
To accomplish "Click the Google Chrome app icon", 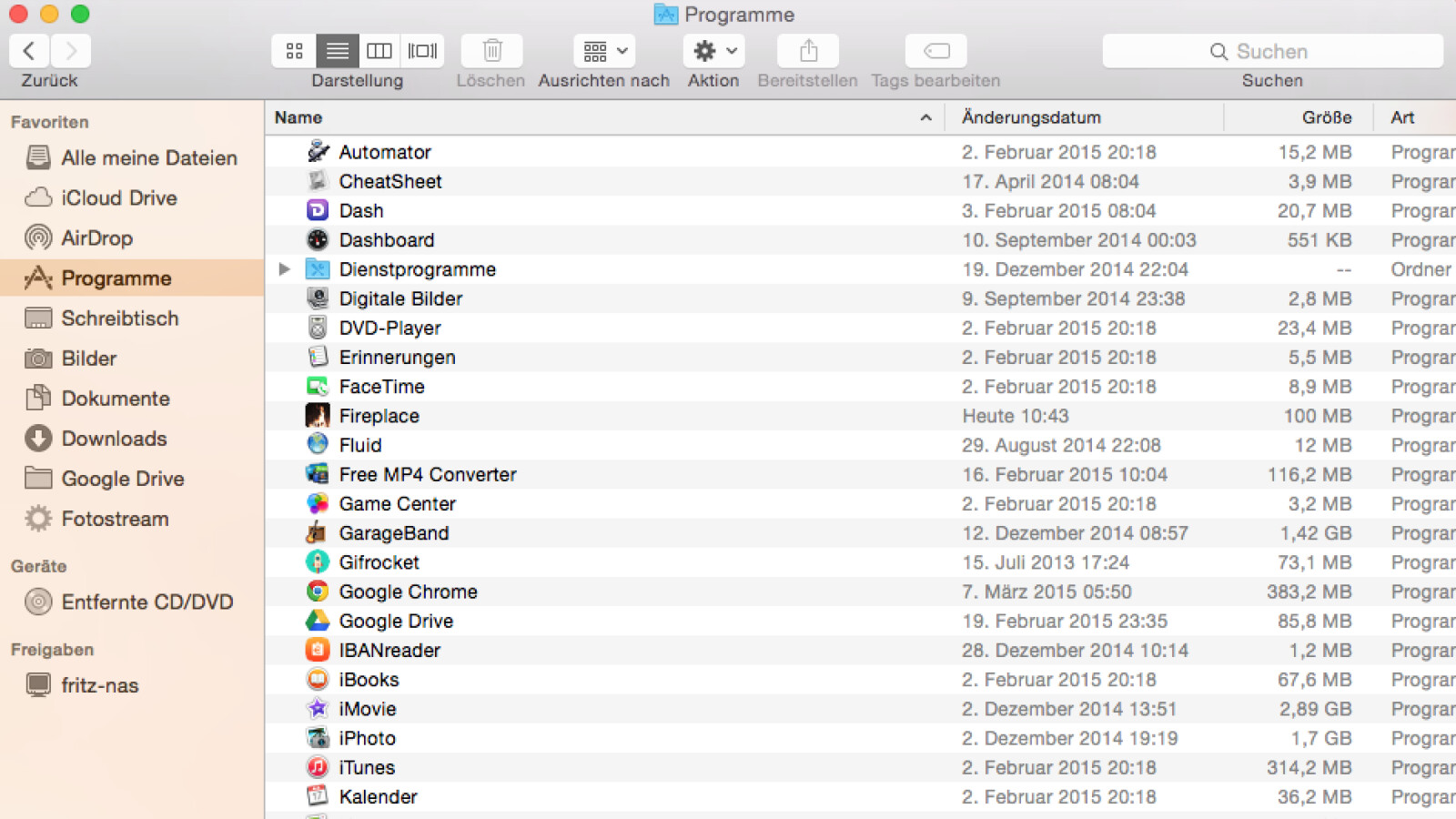I will (x=318, y=591).
